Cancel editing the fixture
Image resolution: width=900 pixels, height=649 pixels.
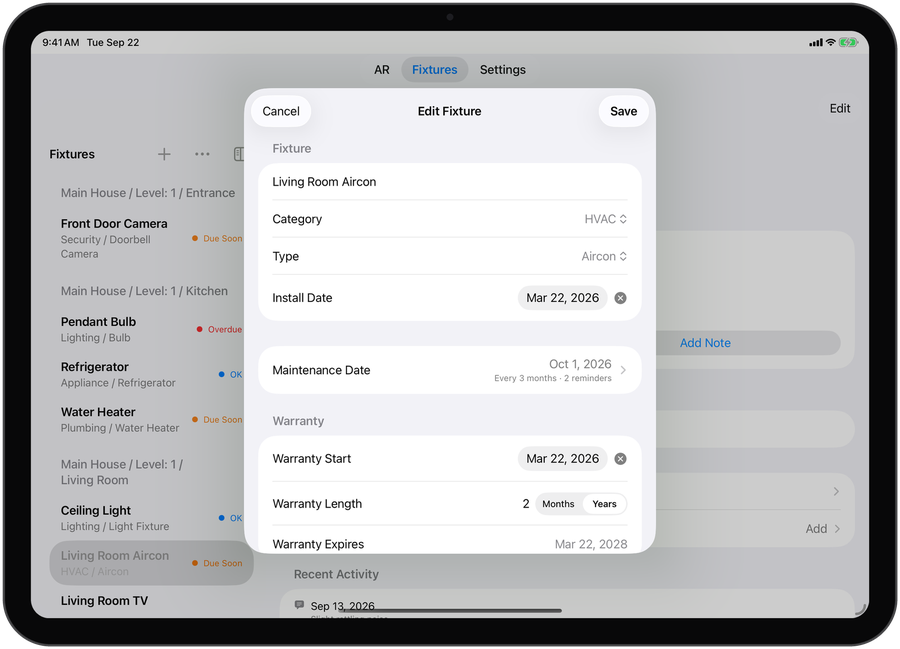pos(281,111)
